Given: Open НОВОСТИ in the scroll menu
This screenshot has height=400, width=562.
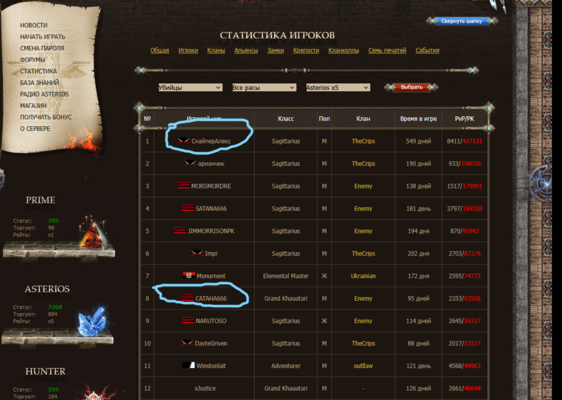Looking at the screenshot, I should (34, 25).
